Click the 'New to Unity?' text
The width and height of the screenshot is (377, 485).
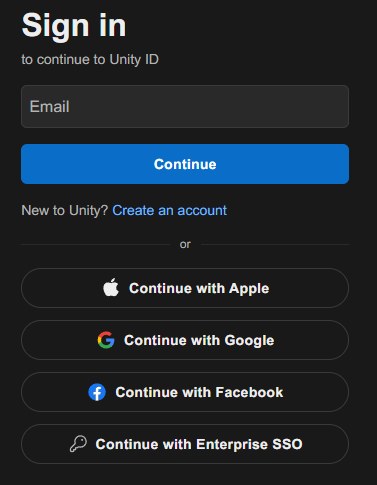tap(65, 211)
